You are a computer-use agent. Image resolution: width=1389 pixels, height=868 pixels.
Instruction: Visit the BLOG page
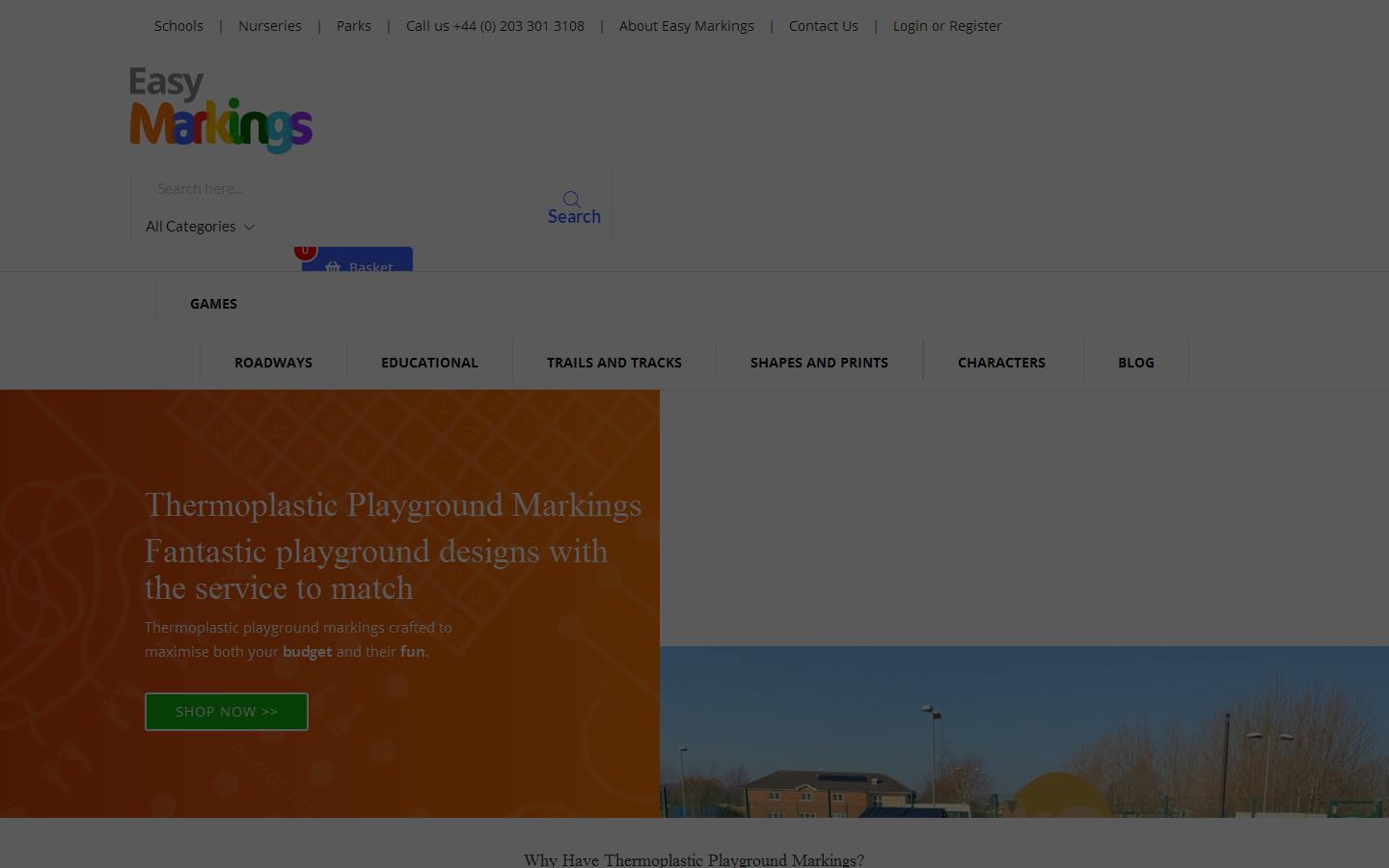(1135, 363)
